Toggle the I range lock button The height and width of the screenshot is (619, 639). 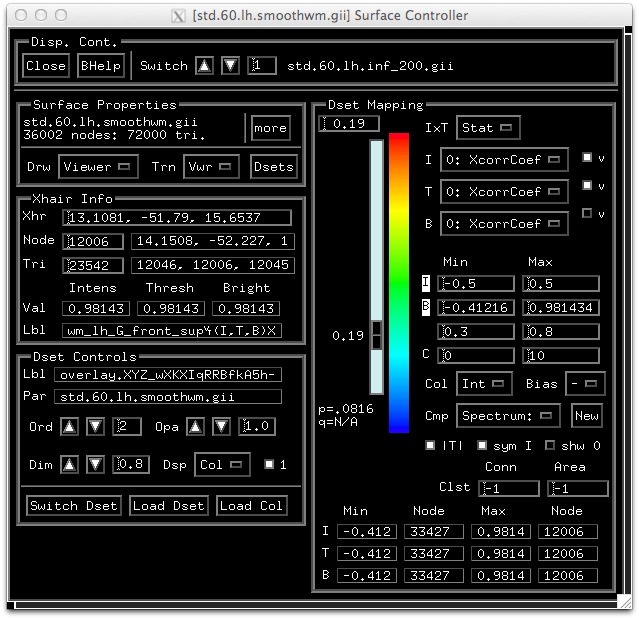coord(425,283)
